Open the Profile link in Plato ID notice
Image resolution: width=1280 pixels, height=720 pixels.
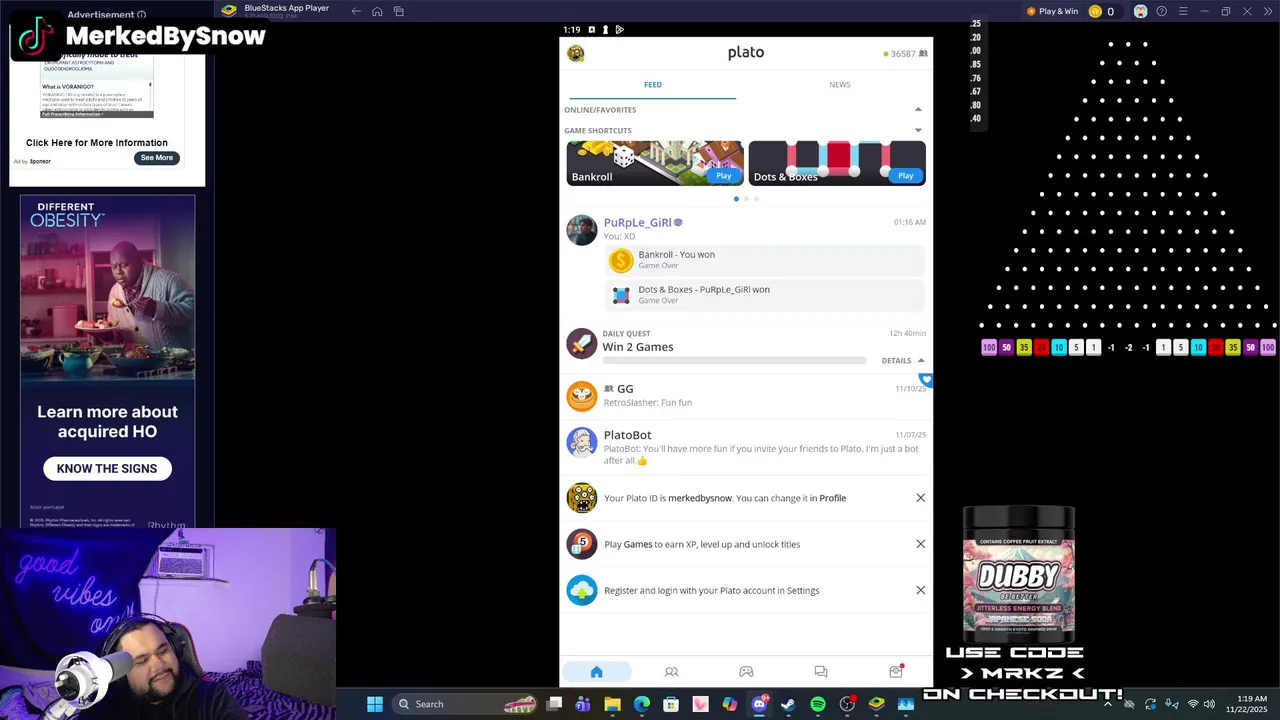[x=832, y=498]
